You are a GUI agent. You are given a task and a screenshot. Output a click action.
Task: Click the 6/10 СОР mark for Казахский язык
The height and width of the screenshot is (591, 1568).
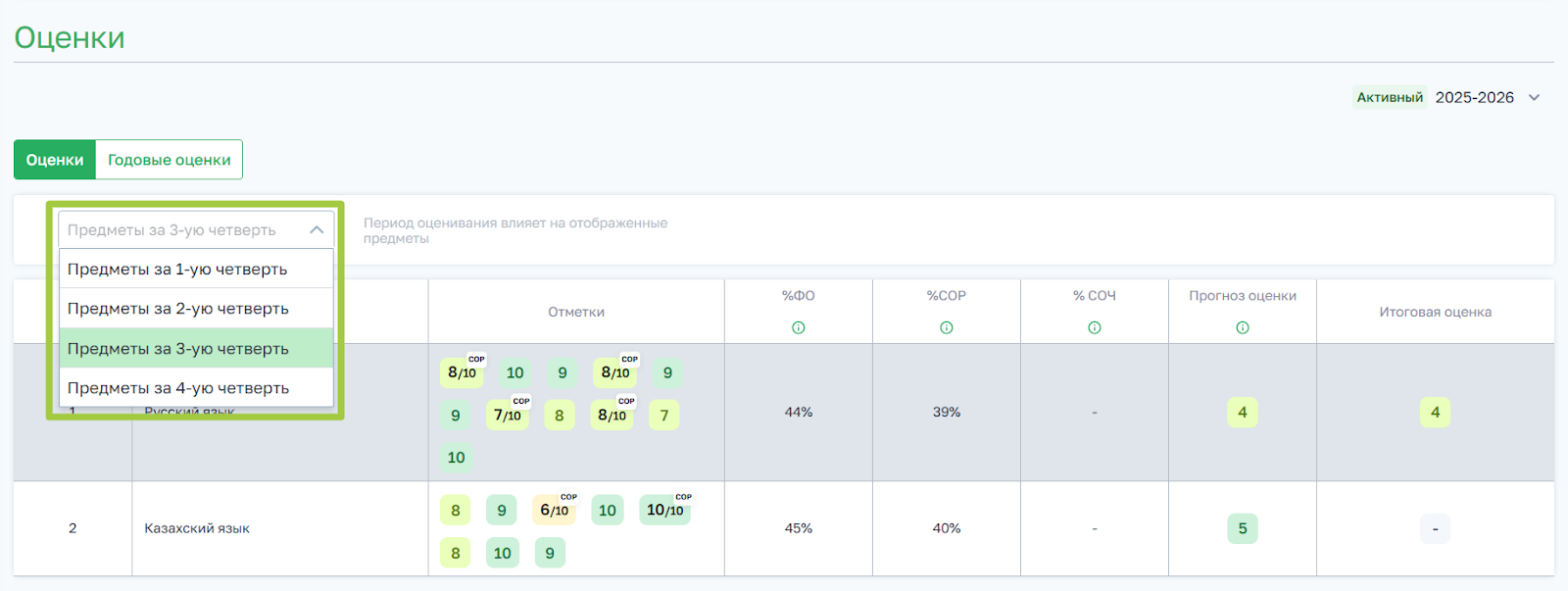click(555, 511)
